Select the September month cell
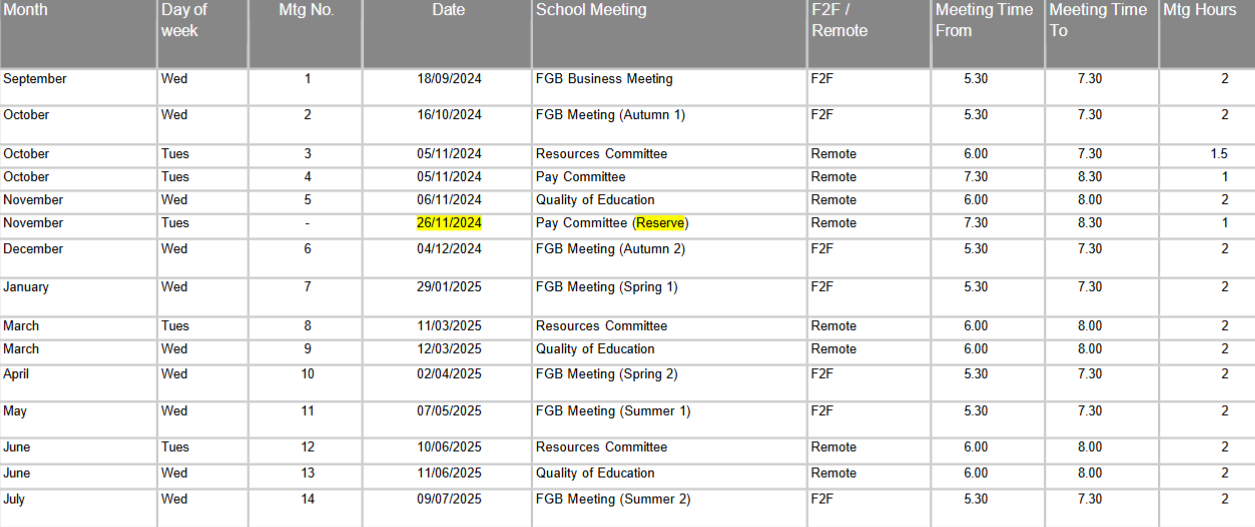1255x527 pixels. [x=35, y=79]
